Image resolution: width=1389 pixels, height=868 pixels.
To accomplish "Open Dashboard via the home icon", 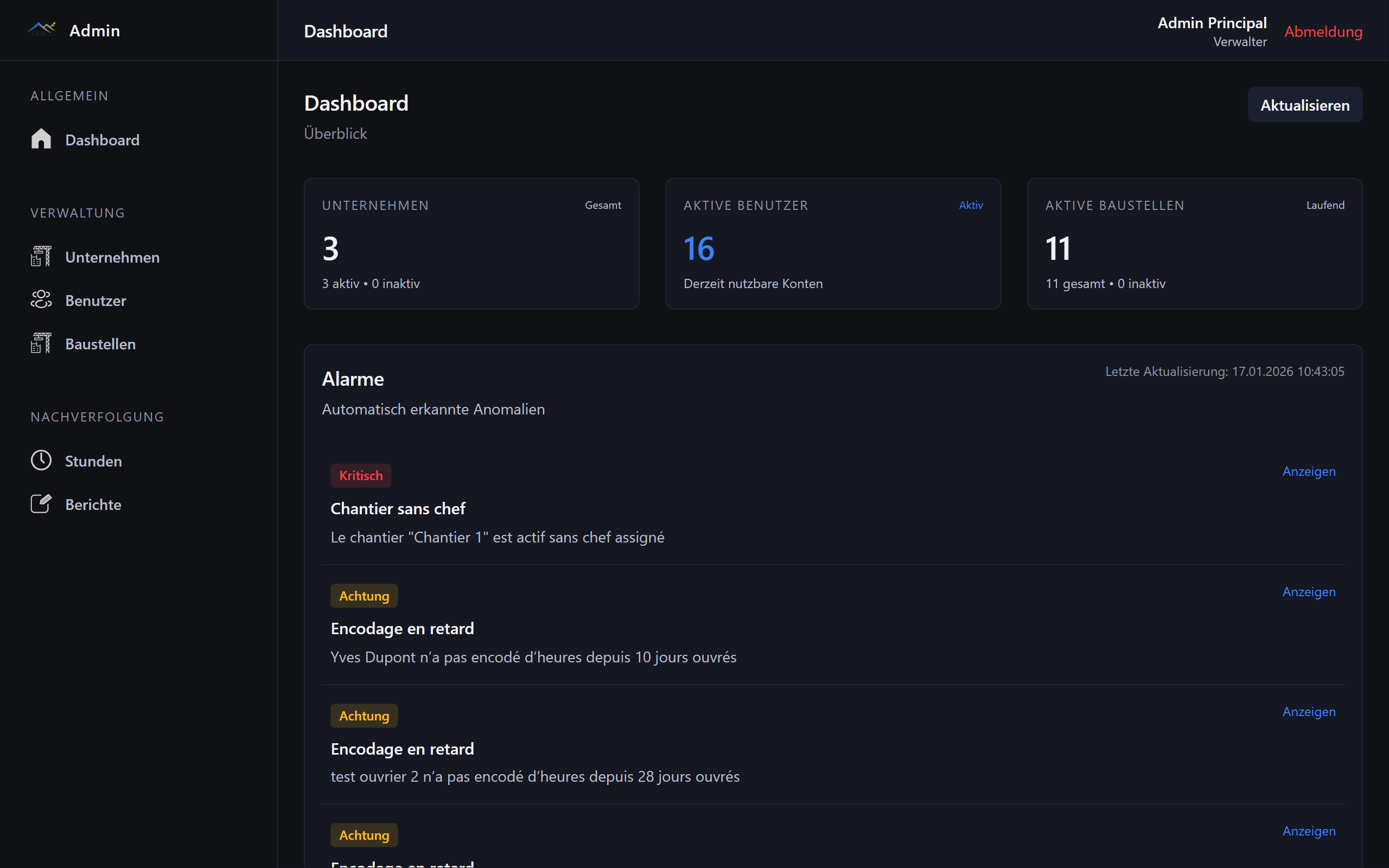I will tap(41, 139).
